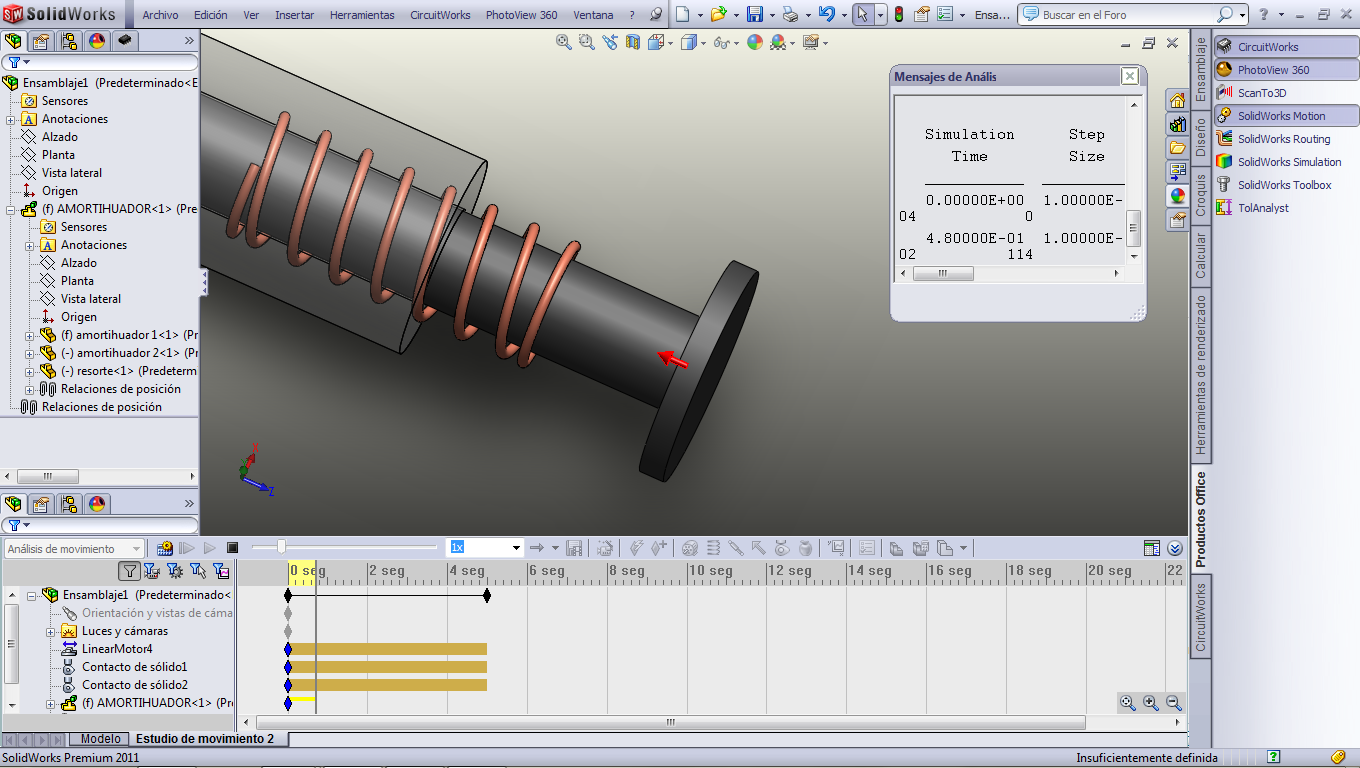Switch to Estudio de movimiento 2 tab

click(x=205, y=739)
